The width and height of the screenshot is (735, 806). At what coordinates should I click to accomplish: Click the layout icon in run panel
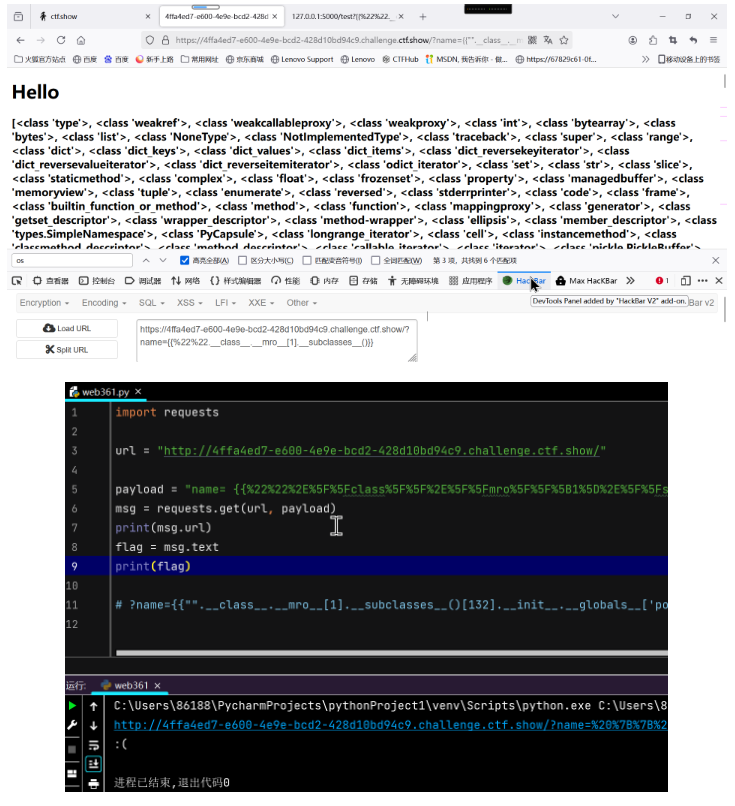(72, 774)
